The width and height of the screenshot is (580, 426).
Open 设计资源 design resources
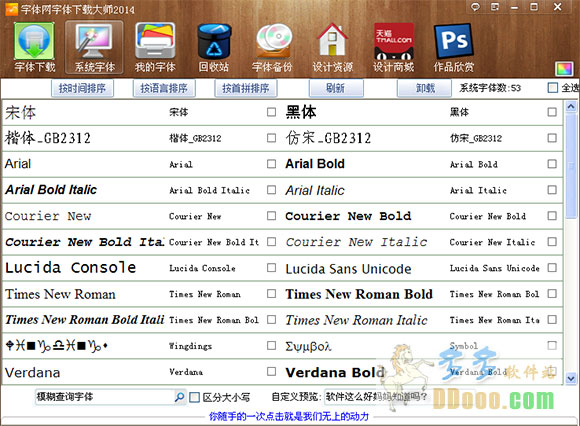click(332, 47)
